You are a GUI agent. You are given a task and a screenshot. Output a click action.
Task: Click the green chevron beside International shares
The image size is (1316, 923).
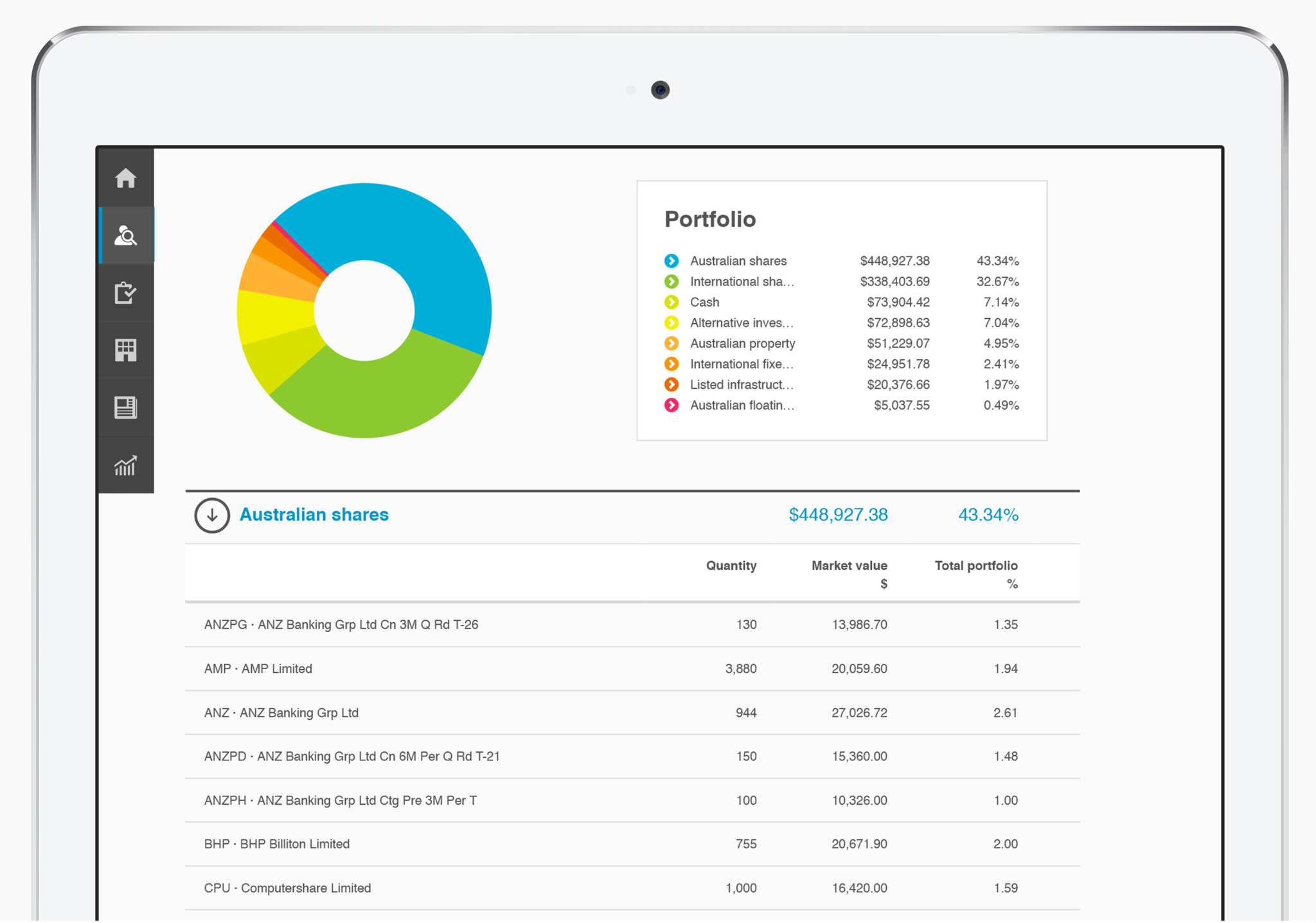(671, 282)
